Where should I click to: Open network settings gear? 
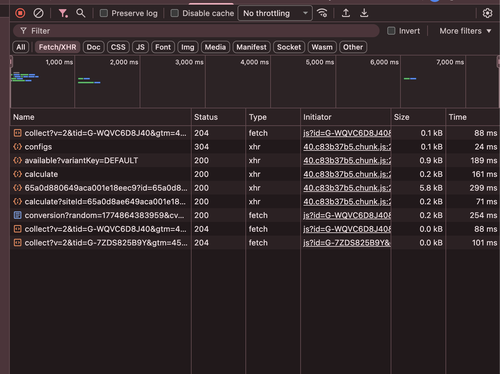487,13
